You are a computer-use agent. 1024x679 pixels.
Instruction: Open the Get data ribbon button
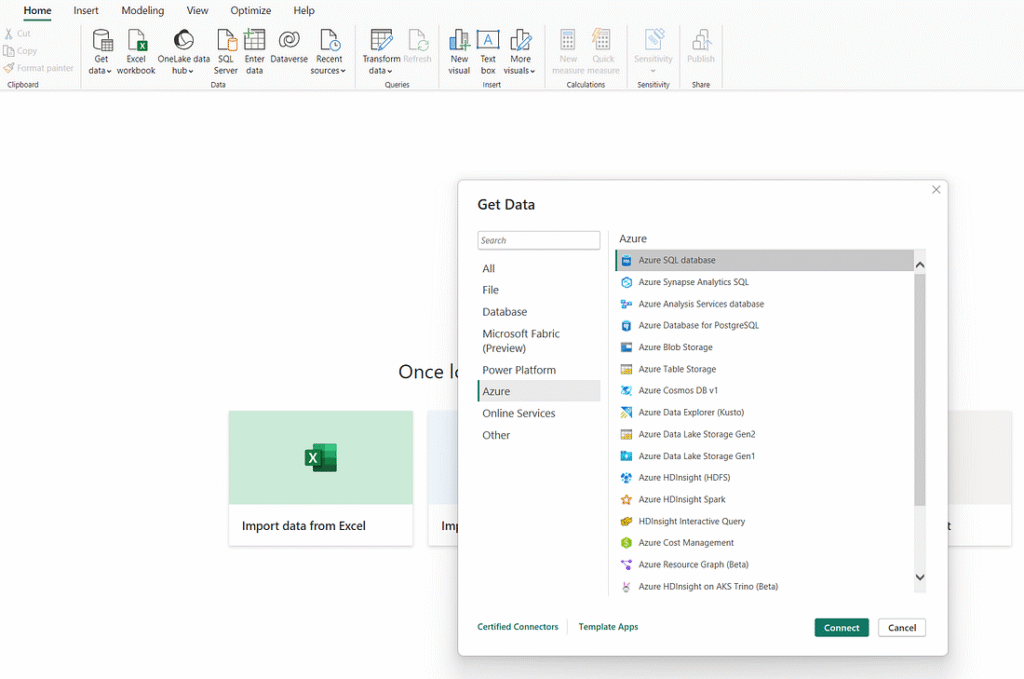(x=101, y=51)
